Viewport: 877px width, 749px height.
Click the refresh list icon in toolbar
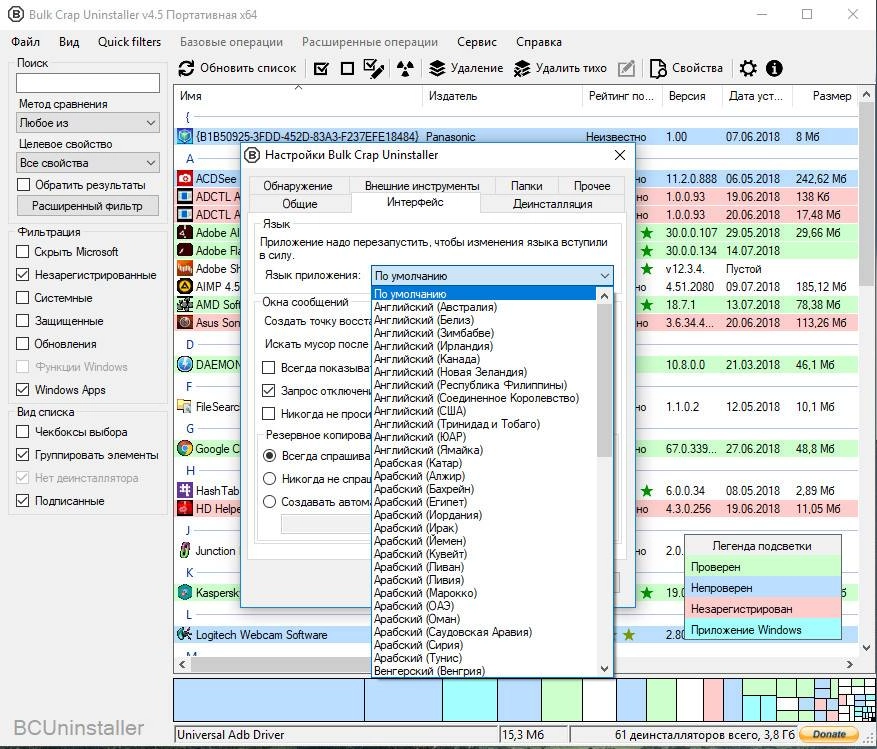pyautogui.click(x=186, y=68)
